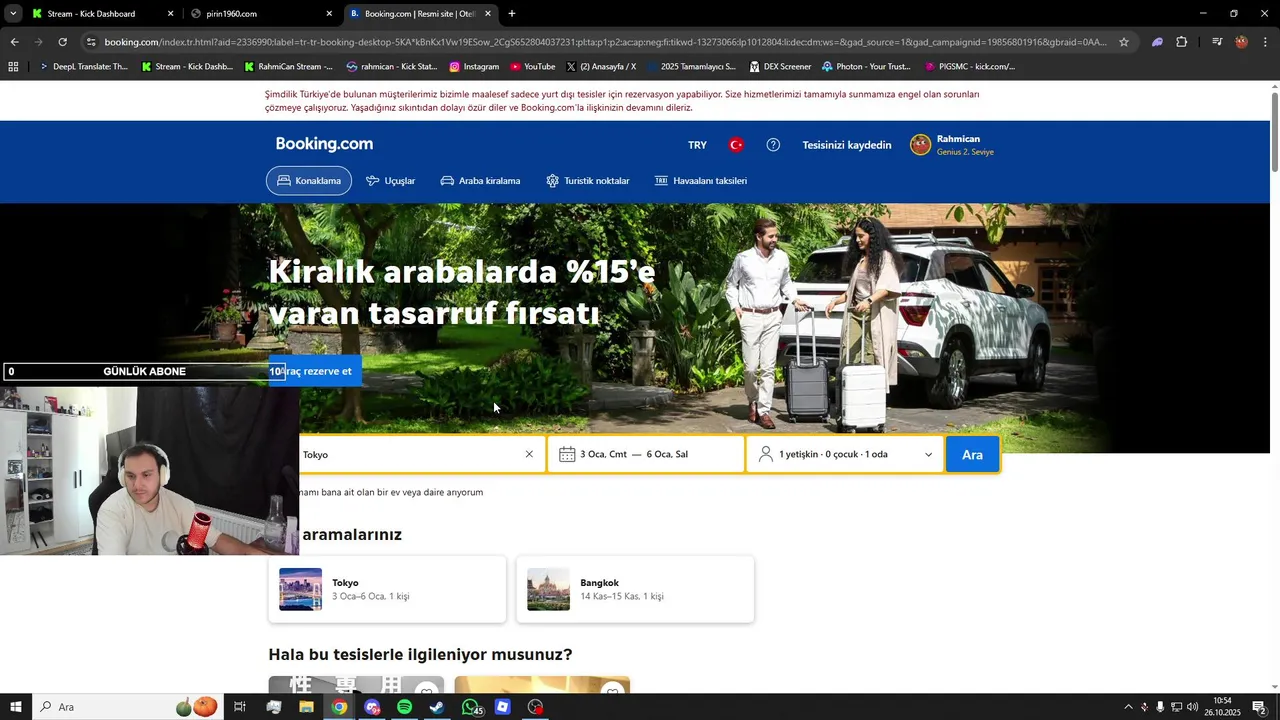Open Task View on the taskbar
This screenshot has width=1280, height=720.
(x=240, y=707)
